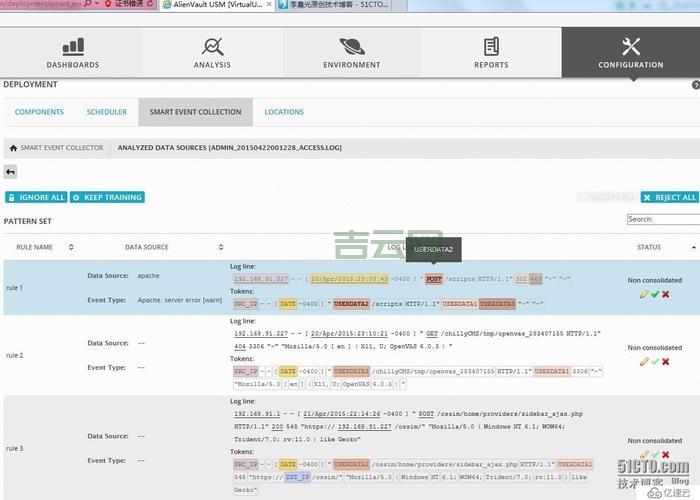The height and width of the screenshot is (500, 700).
Task: Open the Reports section
Action: point(491,53)
